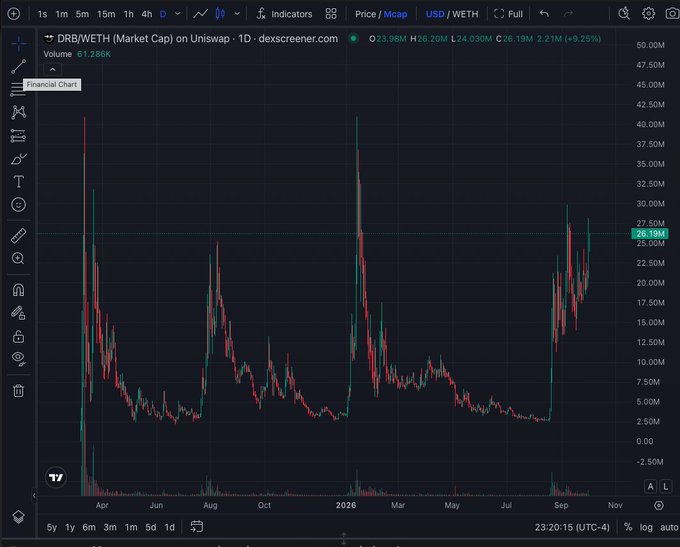The width and height of the screenshot is (680, 547).
Task: Select the 5m interval
Action: pos(82,14)
